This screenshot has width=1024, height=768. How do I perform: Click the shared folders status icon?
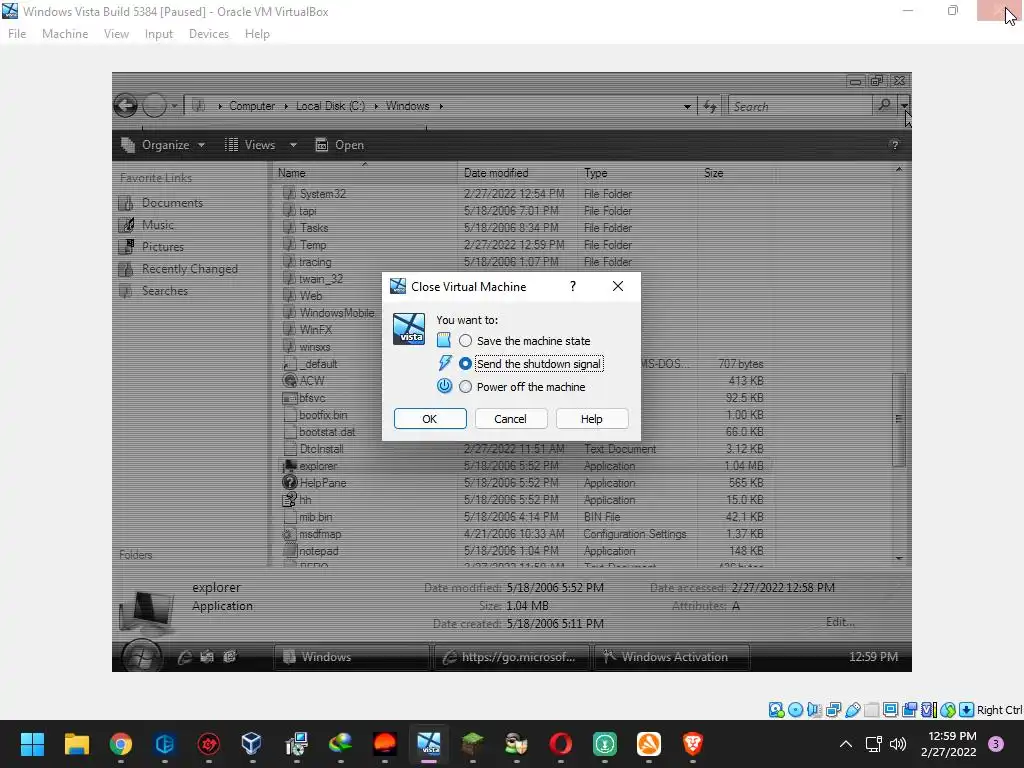tap(871, 710)
